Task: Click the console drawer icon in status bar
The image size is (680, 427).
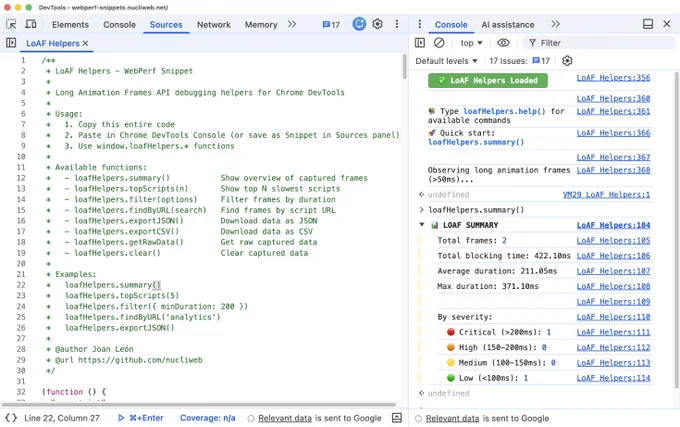Action: (x=397, y=418)
